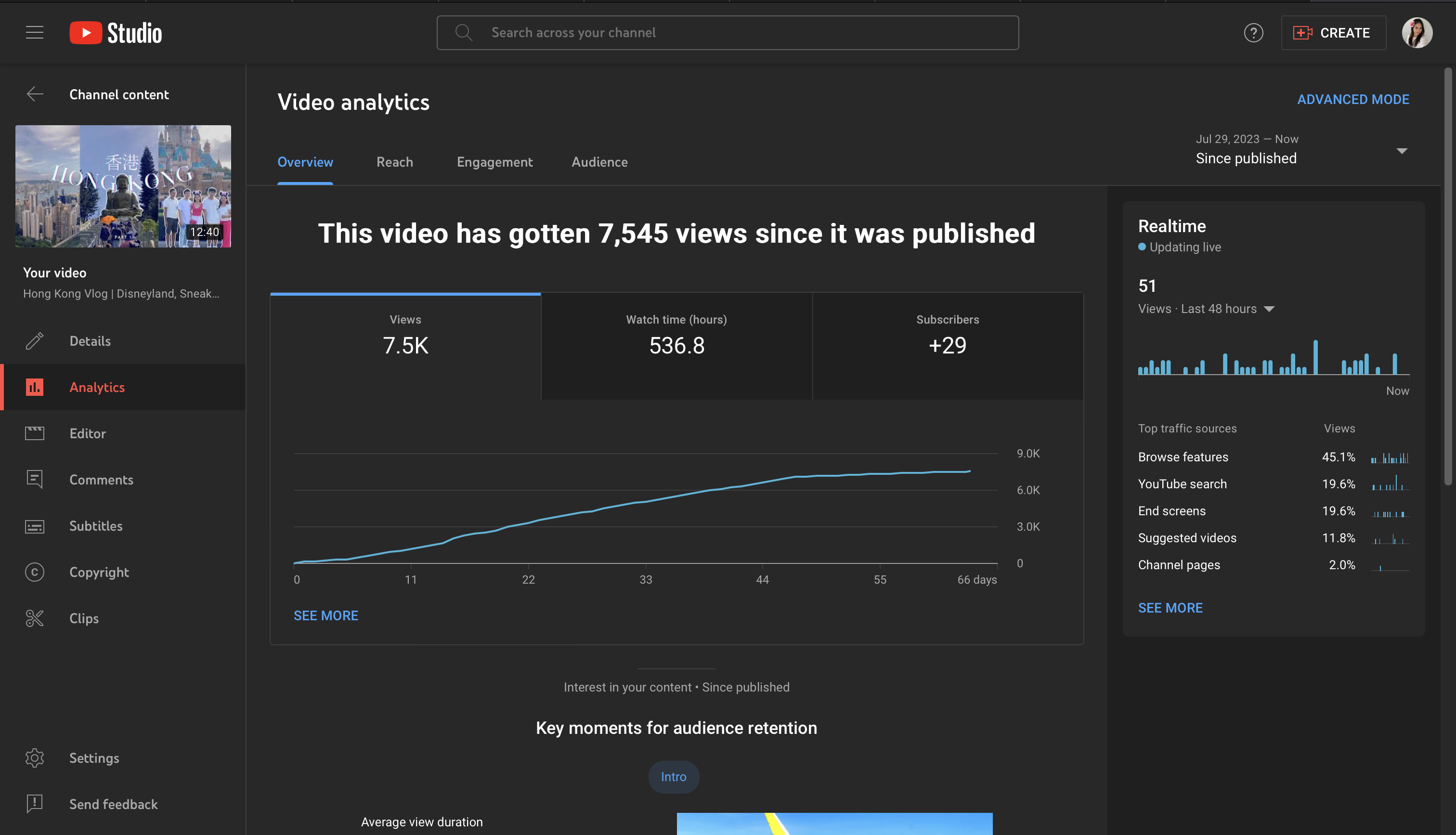The width and height of the screenshot is (1456, 835).
Task: Expand the Since published date range dropdown
Action: coord(1401,151)
